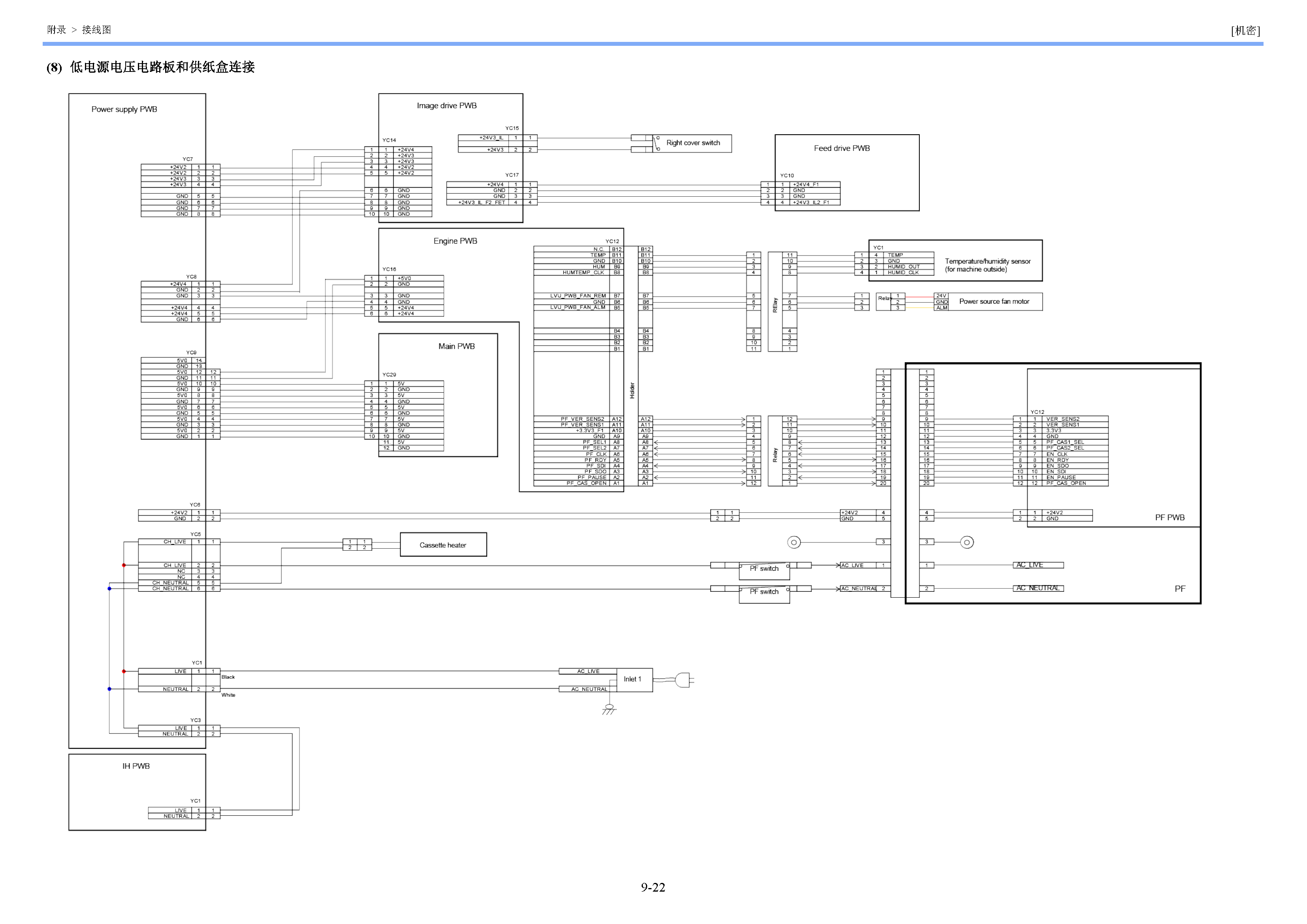Click the Cassette heater box
This screenshot has height=924, width=1307.
(443, 545)
